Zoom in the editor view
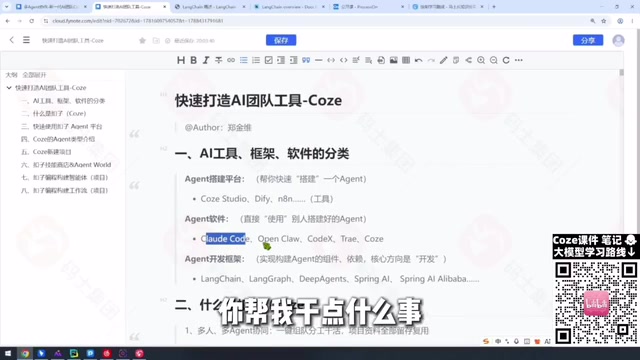The height and width of the screenshot is (360, 640). (x=481, y=60)
